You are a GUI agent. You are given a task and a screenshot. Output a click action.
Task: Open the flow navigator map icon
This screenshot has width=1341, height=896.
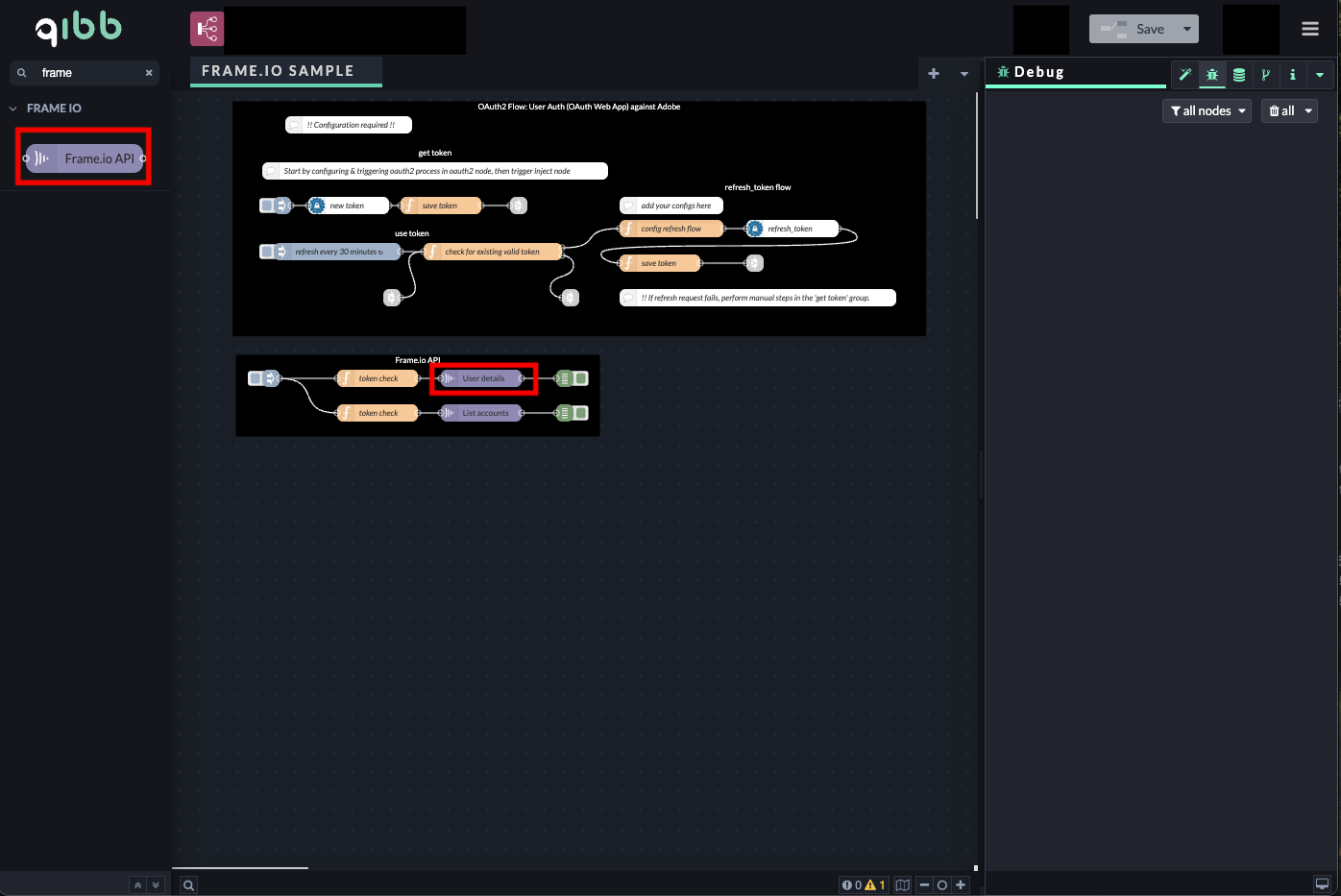pyautogui.click(x=902, y=884)
